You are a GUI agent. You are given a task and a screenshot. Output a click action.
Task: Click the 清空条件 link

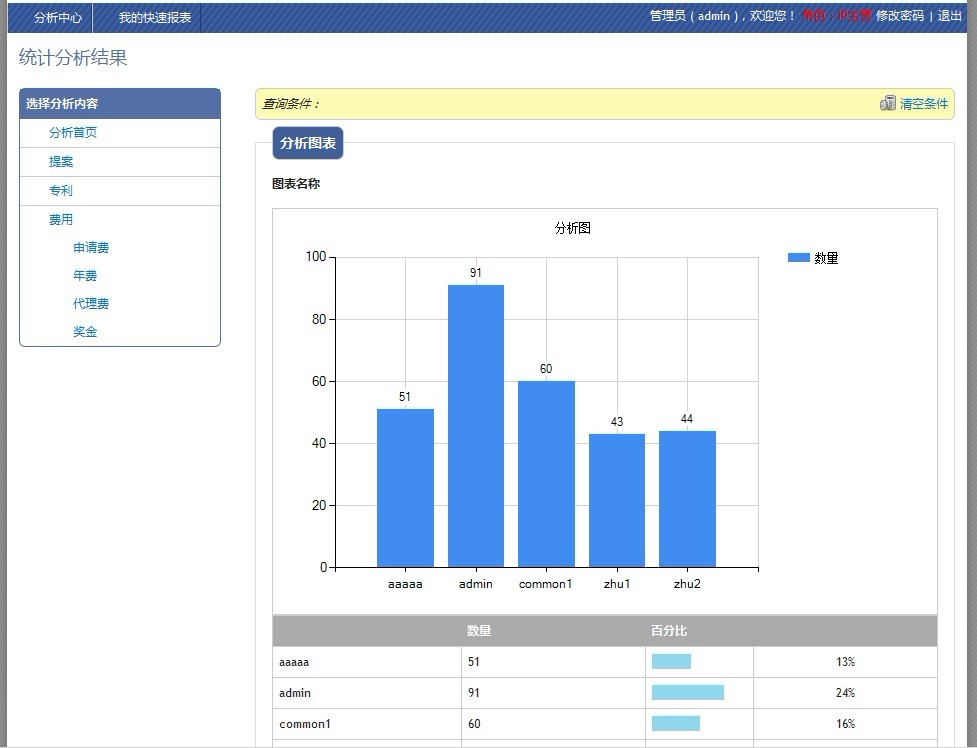pos(924,103)
